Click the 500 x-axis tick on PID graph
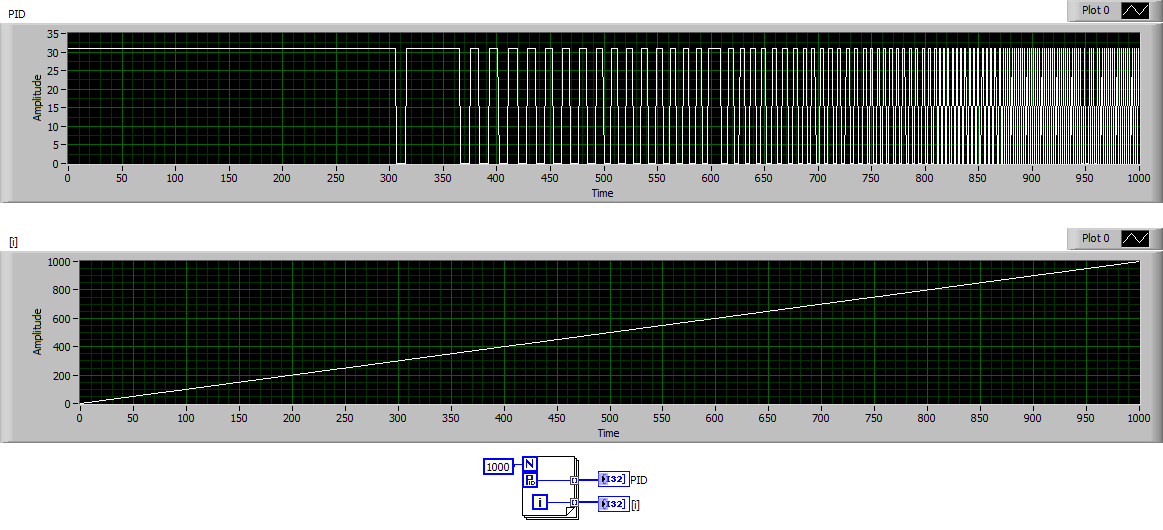This screenshot has height=530, width=1163. click(x=603, y=178)
